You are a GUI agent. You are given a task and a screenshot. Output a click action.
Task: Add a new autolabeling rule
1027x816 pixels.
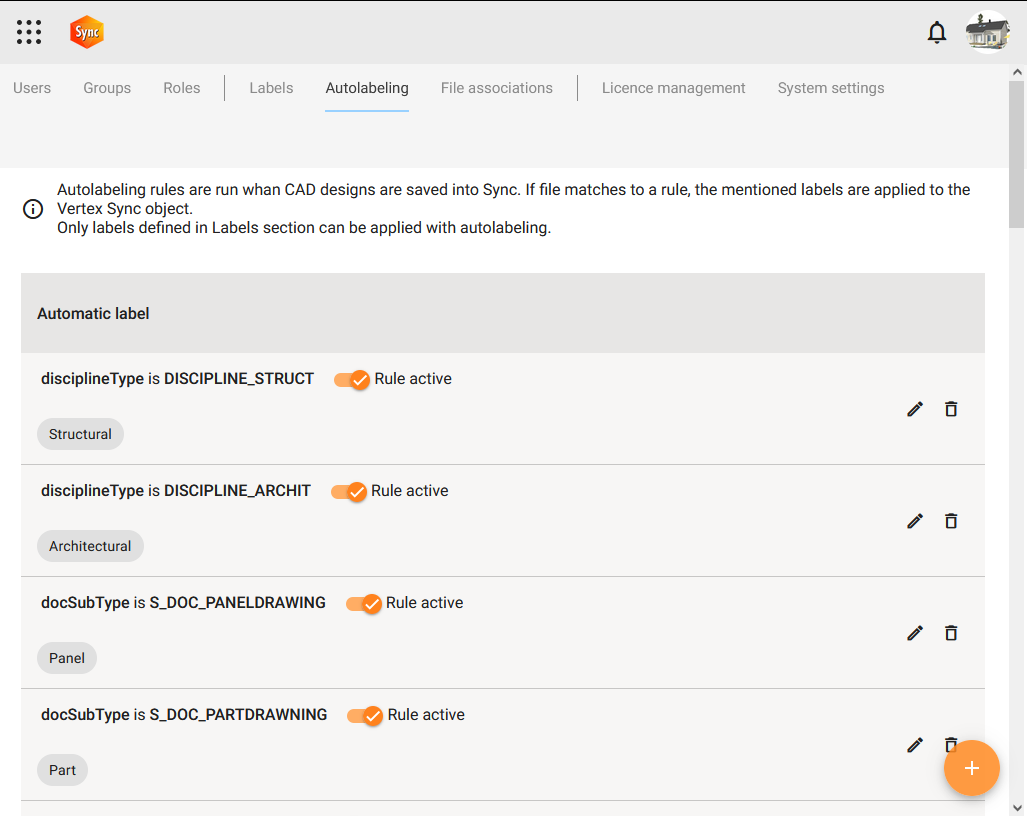click(971, 768)
